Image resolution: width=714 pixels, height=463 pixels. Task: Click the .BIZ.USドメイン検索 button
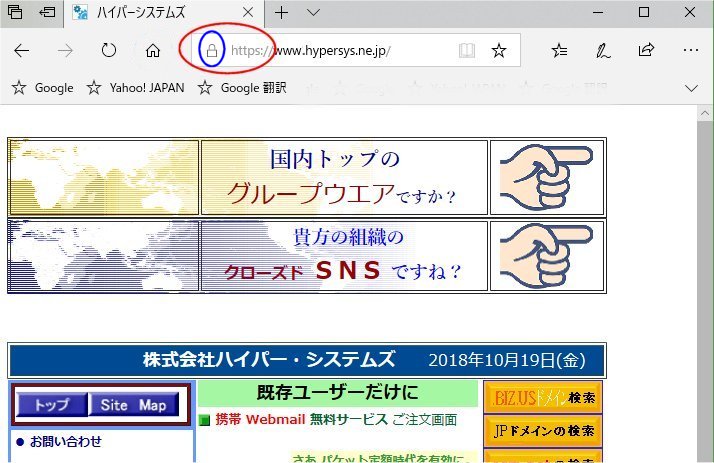543,397
